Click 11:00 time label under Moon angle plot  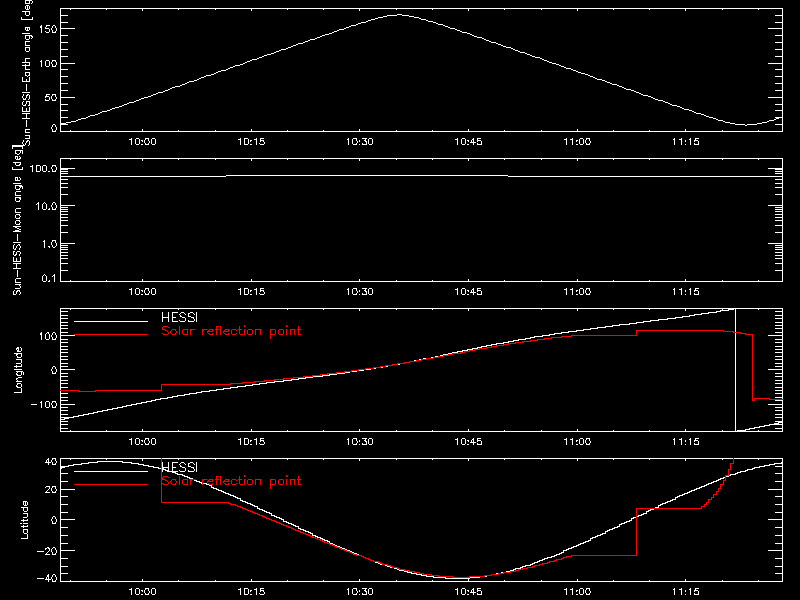[577, 292]
